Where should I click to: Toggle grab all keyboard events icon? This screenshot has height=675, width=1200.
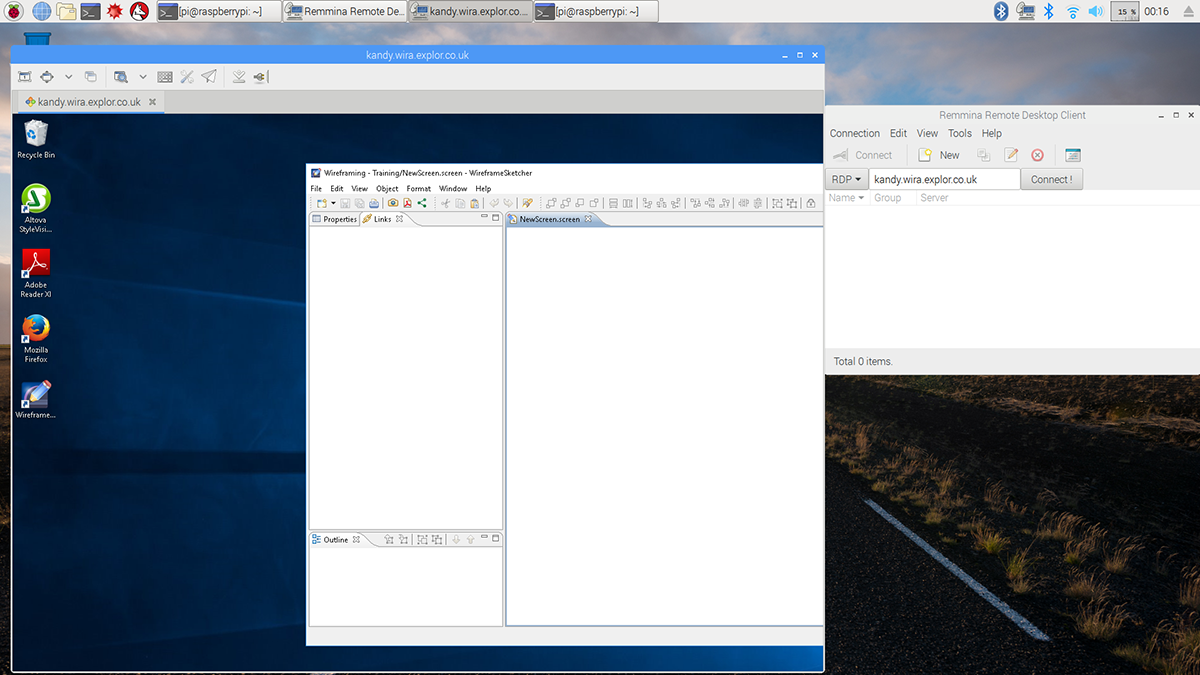tap(165, 77)
